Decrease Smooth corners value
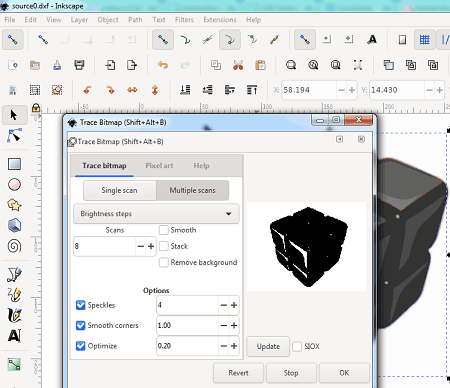The image size is (450, 388). point(224,325)
